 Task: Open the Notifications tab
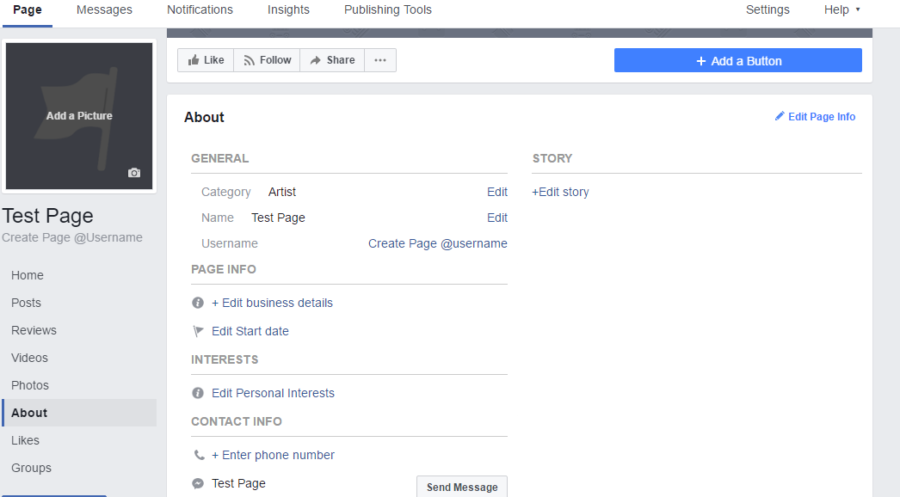pos(200,10)
